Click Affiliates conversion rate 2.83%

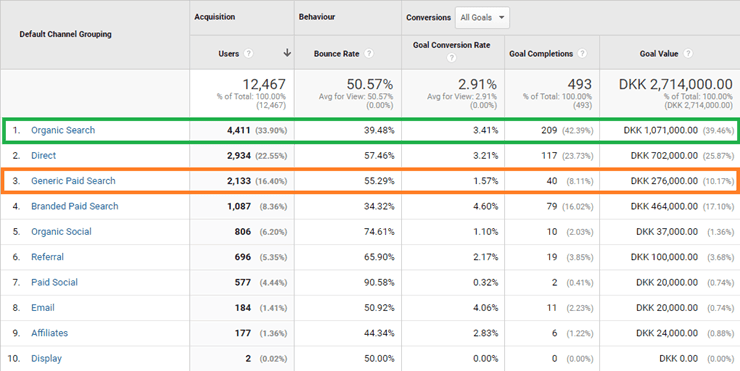(x=486, y=333)
